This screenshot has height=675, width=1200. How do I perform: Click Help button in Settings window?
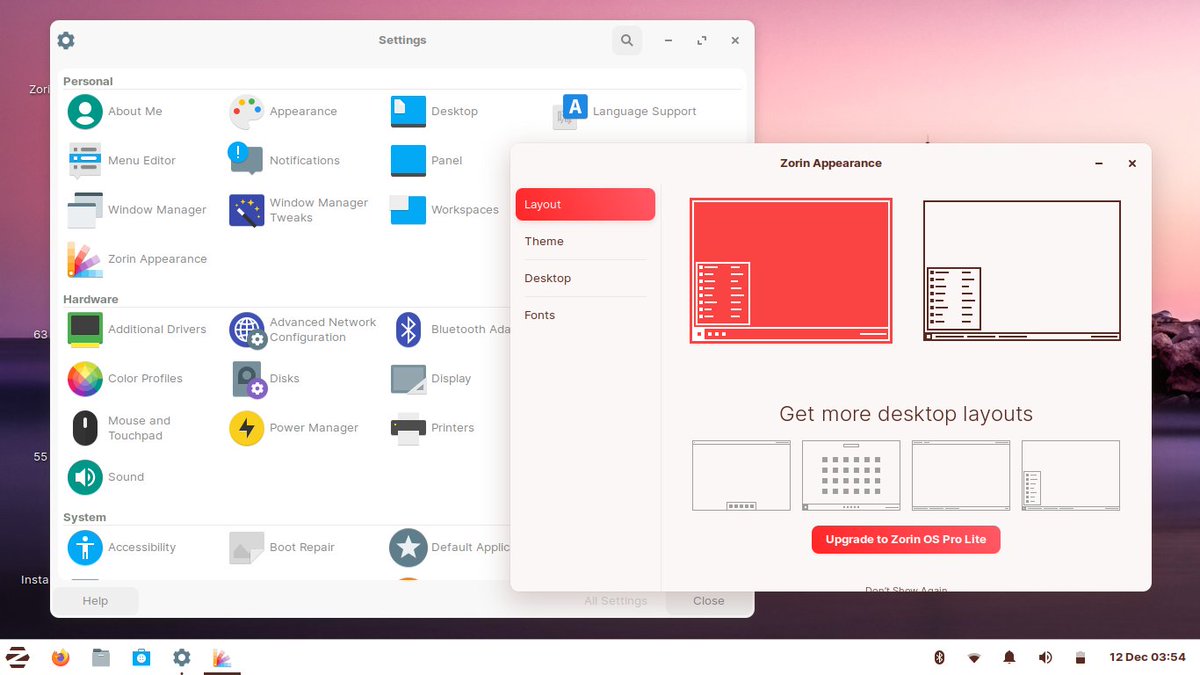point(95,601)
